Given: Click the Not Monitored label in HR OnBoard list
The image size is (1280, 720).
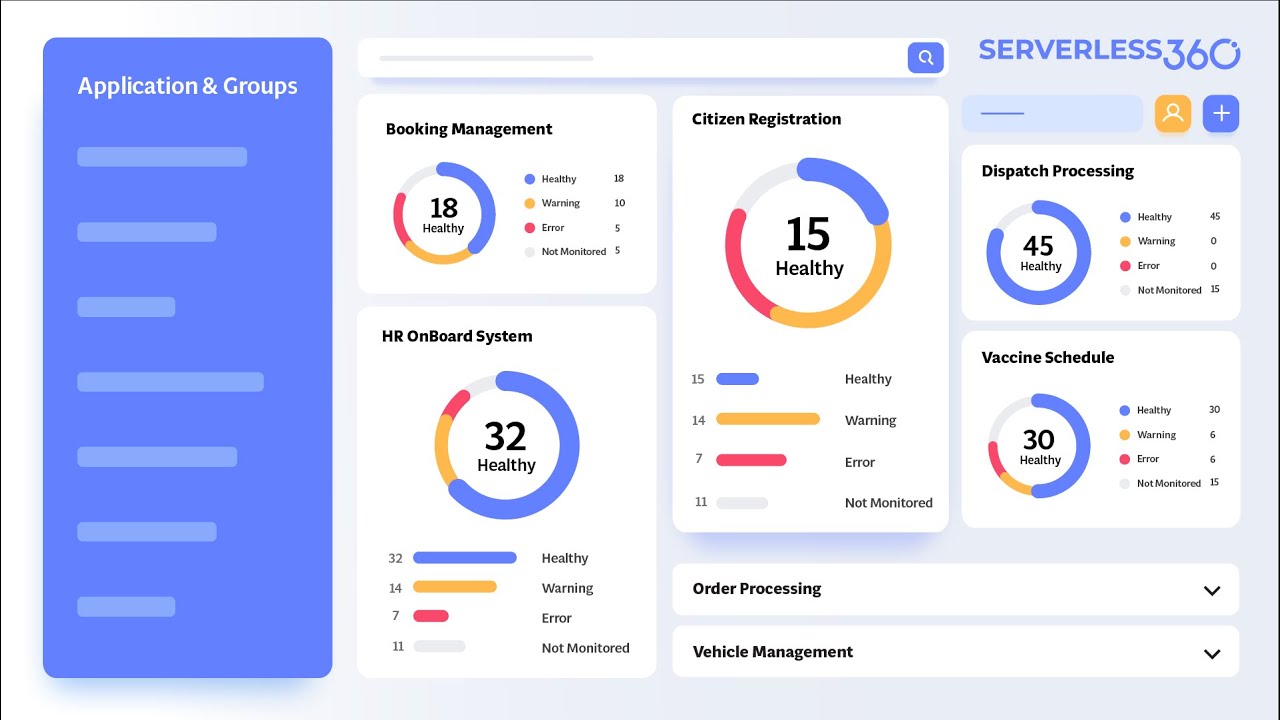Looking at the screenshot, I should pos(586,648).
